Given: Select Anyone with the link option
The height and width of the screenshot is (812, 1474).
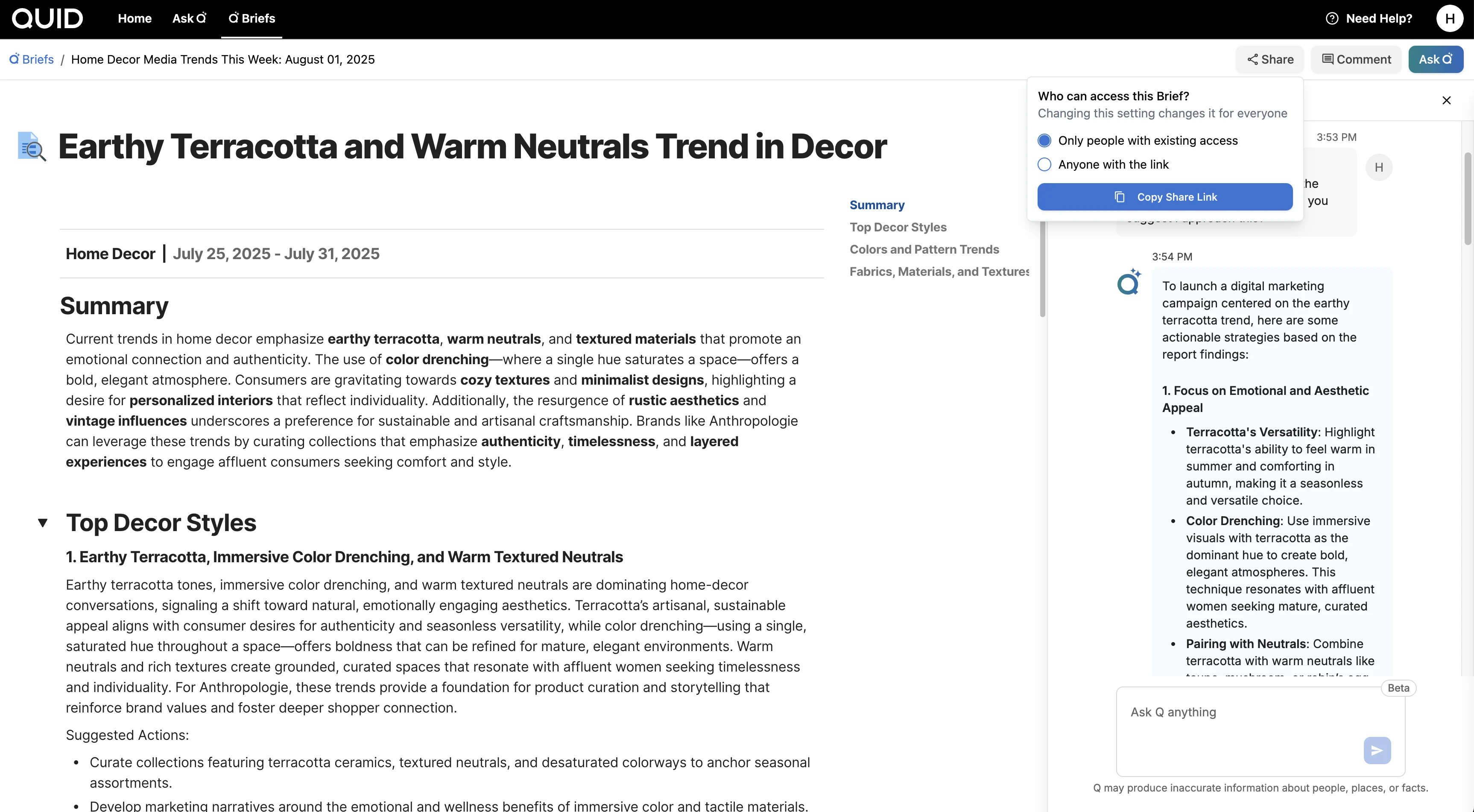Looking at the screenshot, I should [1044, 165].
